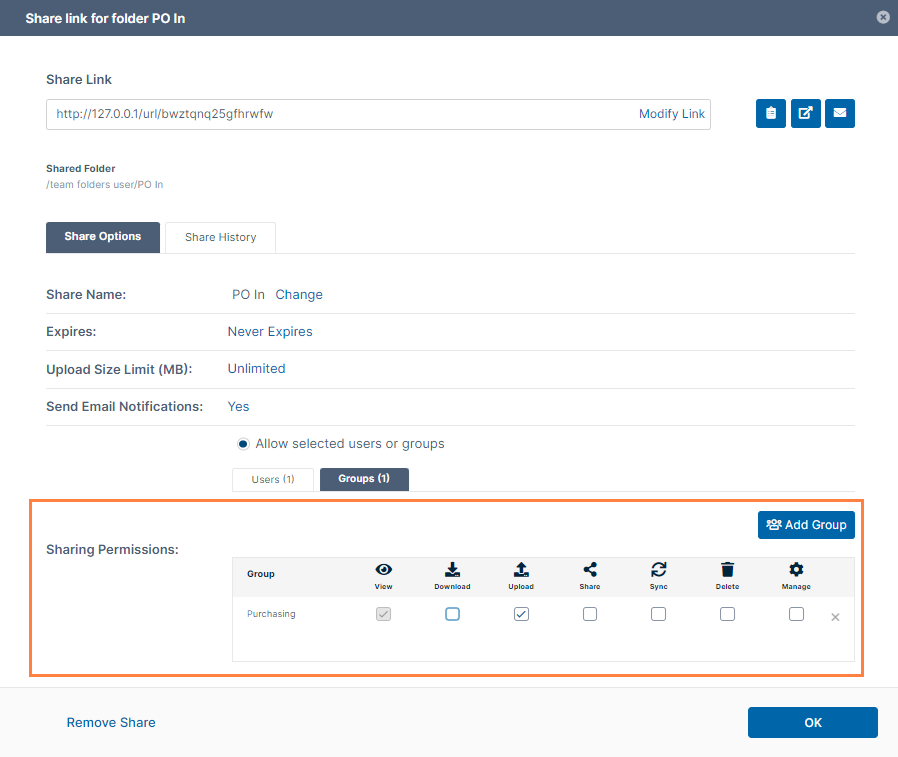Open share link in new window icon
898x757 pixels.
pos(805,114)
